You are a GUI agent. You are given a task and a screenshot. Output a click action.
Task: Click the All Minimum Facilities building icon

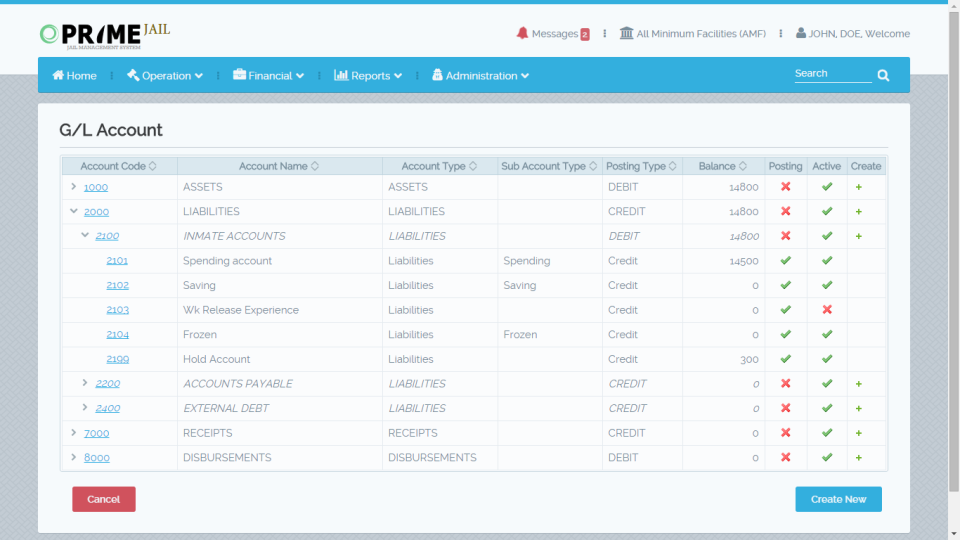626,33
